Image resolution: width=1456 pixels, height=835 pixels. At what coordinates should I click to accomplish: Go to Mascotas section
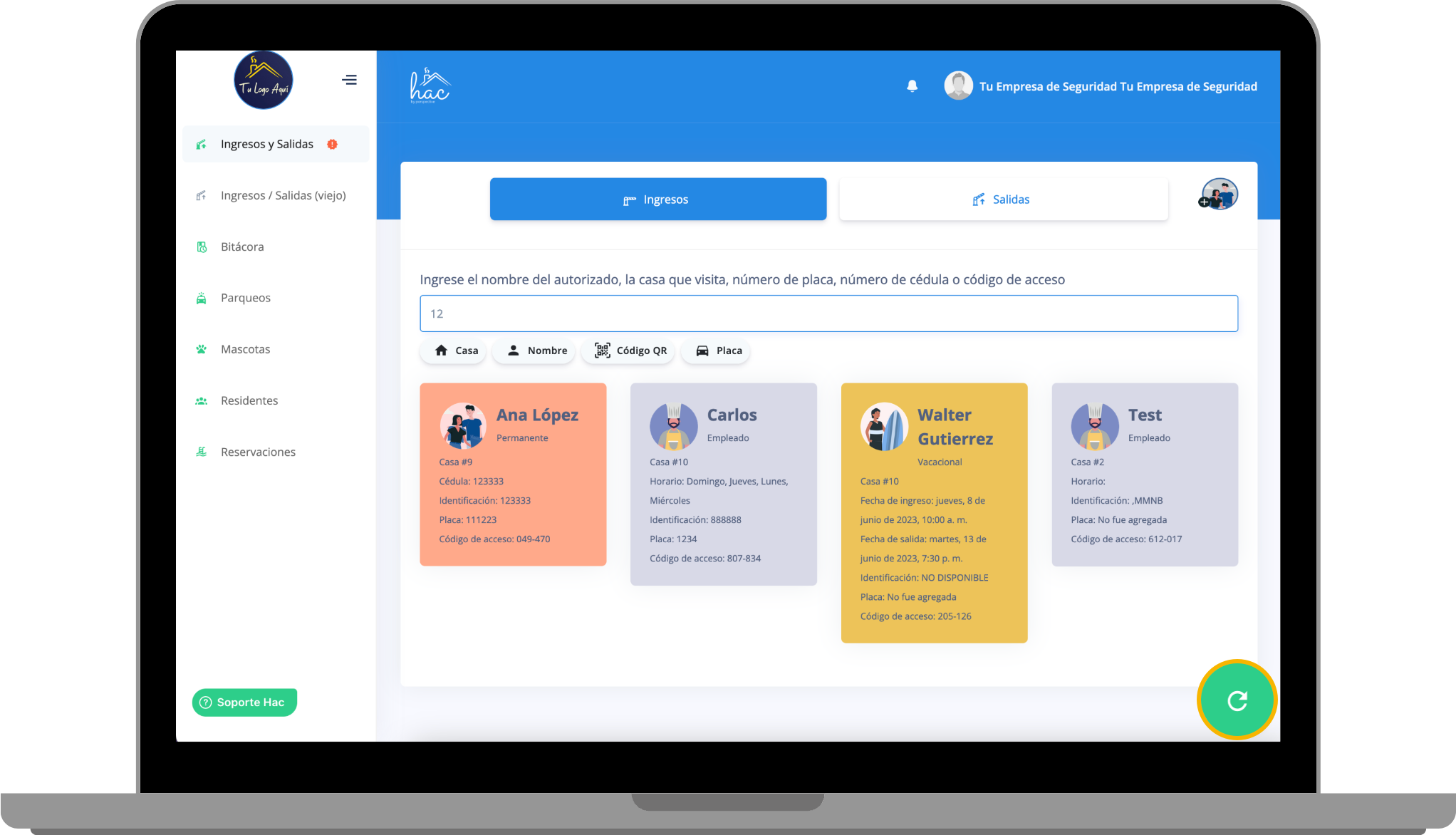[245, 349]
